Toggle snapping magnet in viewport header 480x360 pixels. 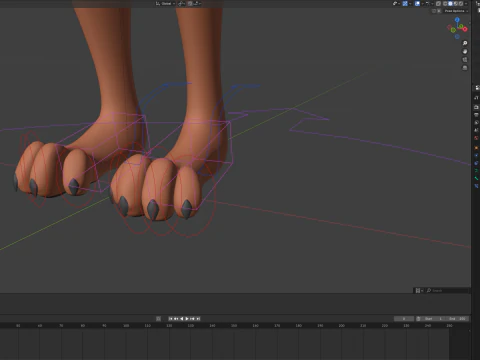click(x=190, y=3)
